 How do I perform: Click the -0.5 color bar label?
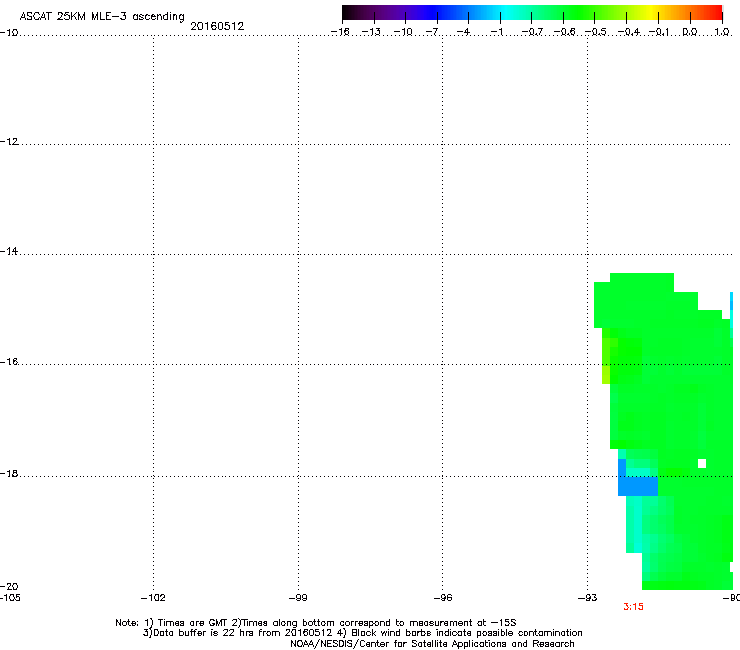(596, 32)
